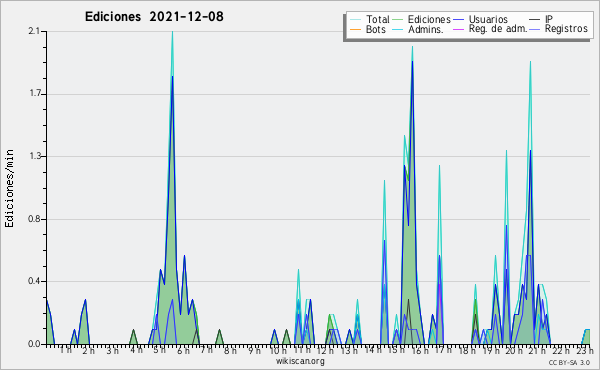This screenshot has width=600, height=370.
Task: Click the IP legend entry
Action: pyautogui.click(x=549, y=19)
